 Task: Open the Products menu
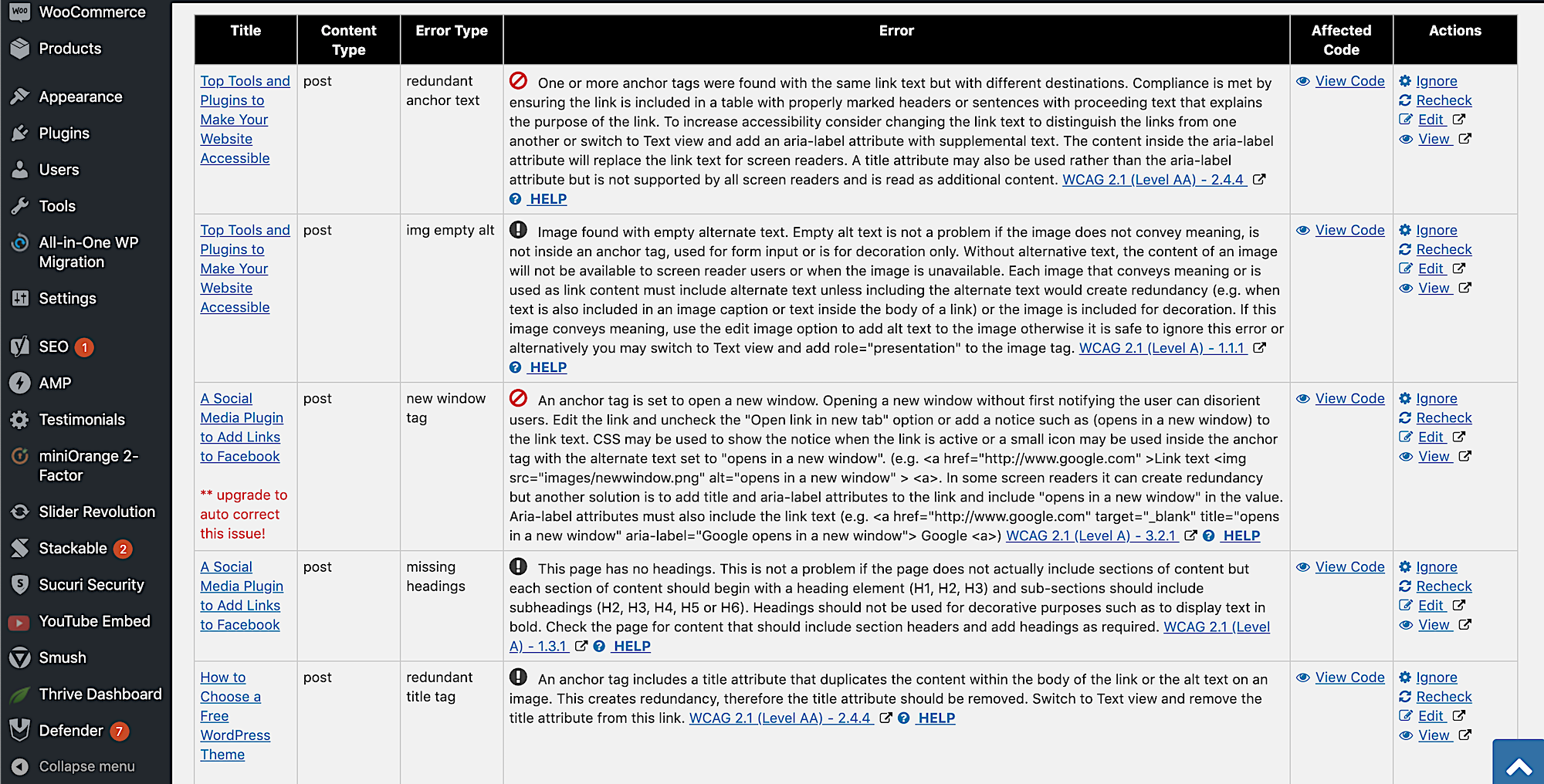click(70, 49)
